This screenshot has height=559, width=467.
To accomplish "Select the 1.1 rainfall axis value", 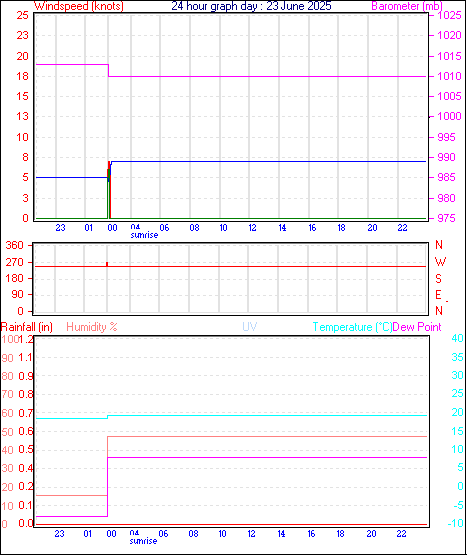I will pyautogui.click(x=26, y=357).
